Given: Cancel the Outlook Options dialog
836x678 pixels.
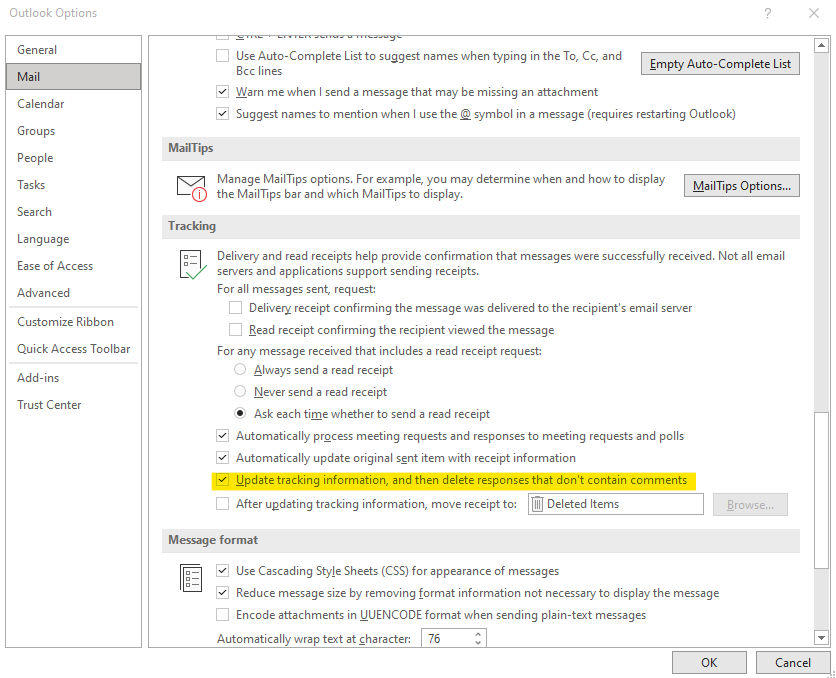Looking at the screenshot, I should tap(793, 663).
